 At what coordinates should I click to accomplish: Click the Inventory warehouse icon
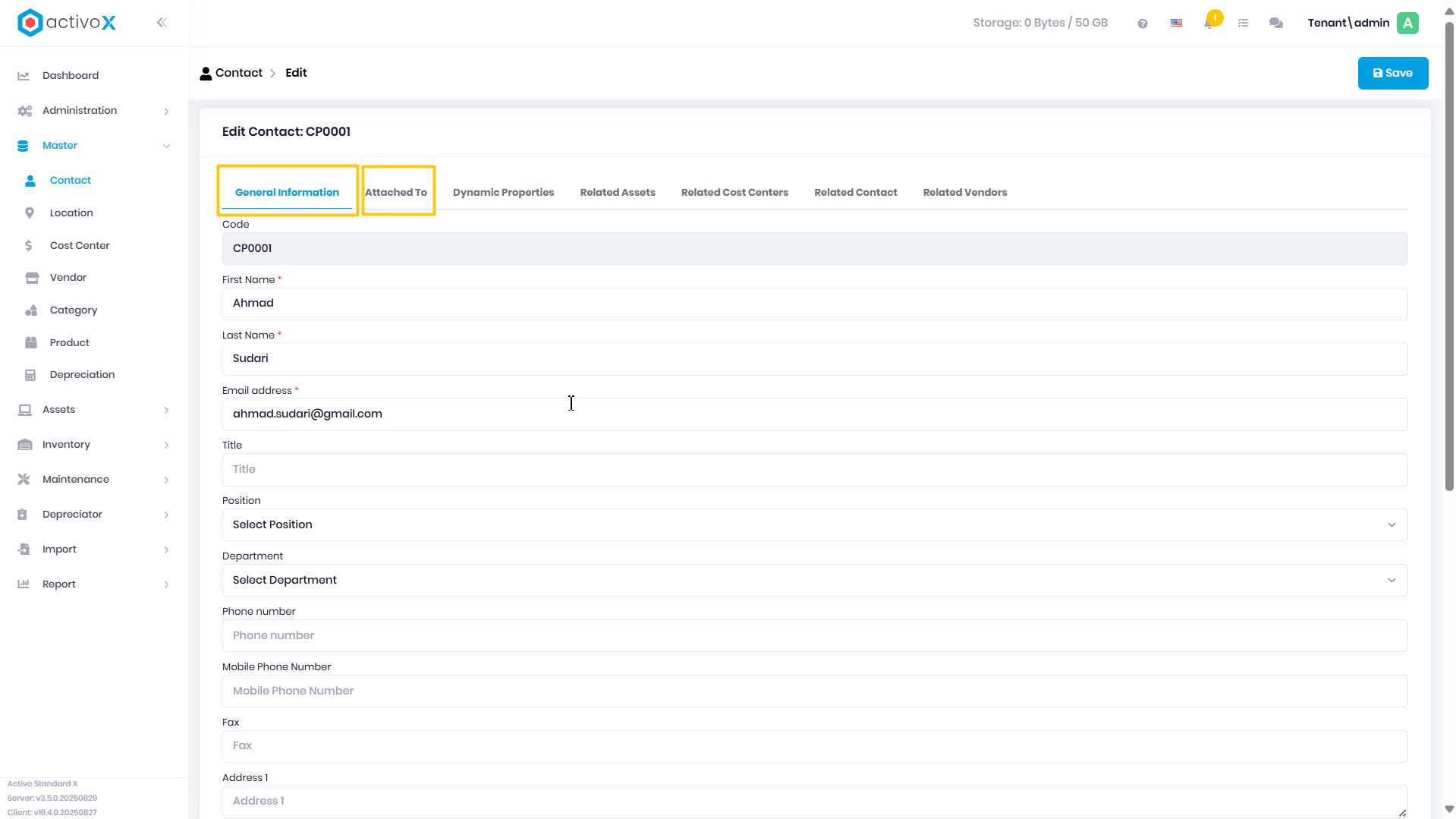25,445
